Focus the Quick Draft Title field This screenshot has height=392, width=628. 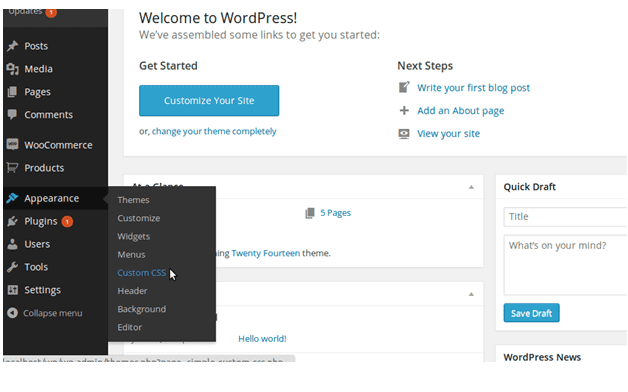tap(565, 217)
